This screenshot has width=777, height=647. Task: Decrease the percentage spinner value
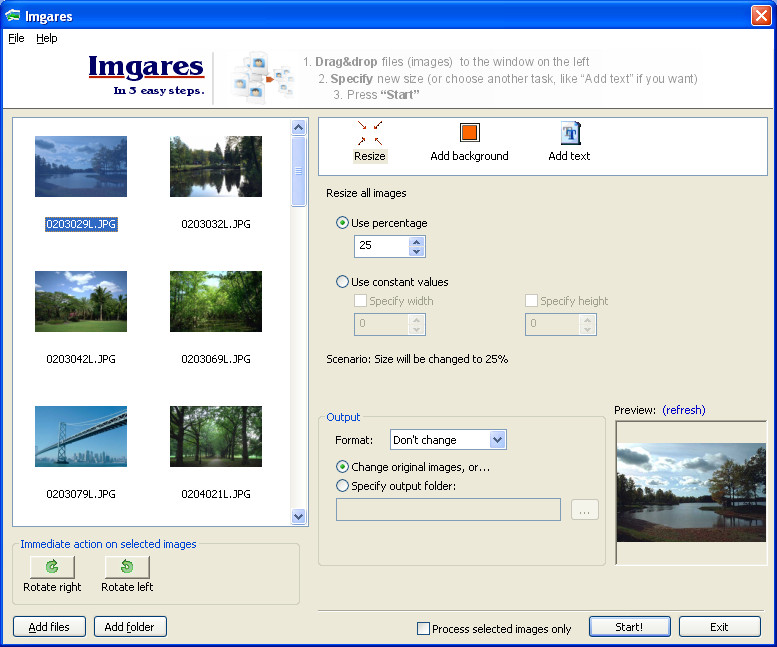pyautogui.click(x=416, y=251)
